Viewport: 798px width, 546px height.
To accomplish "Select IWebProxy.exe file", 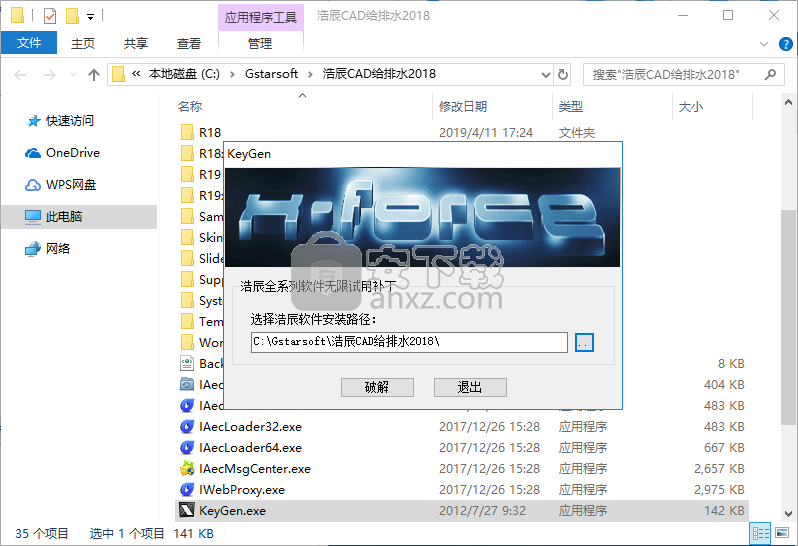I will [x=242, y=490].
